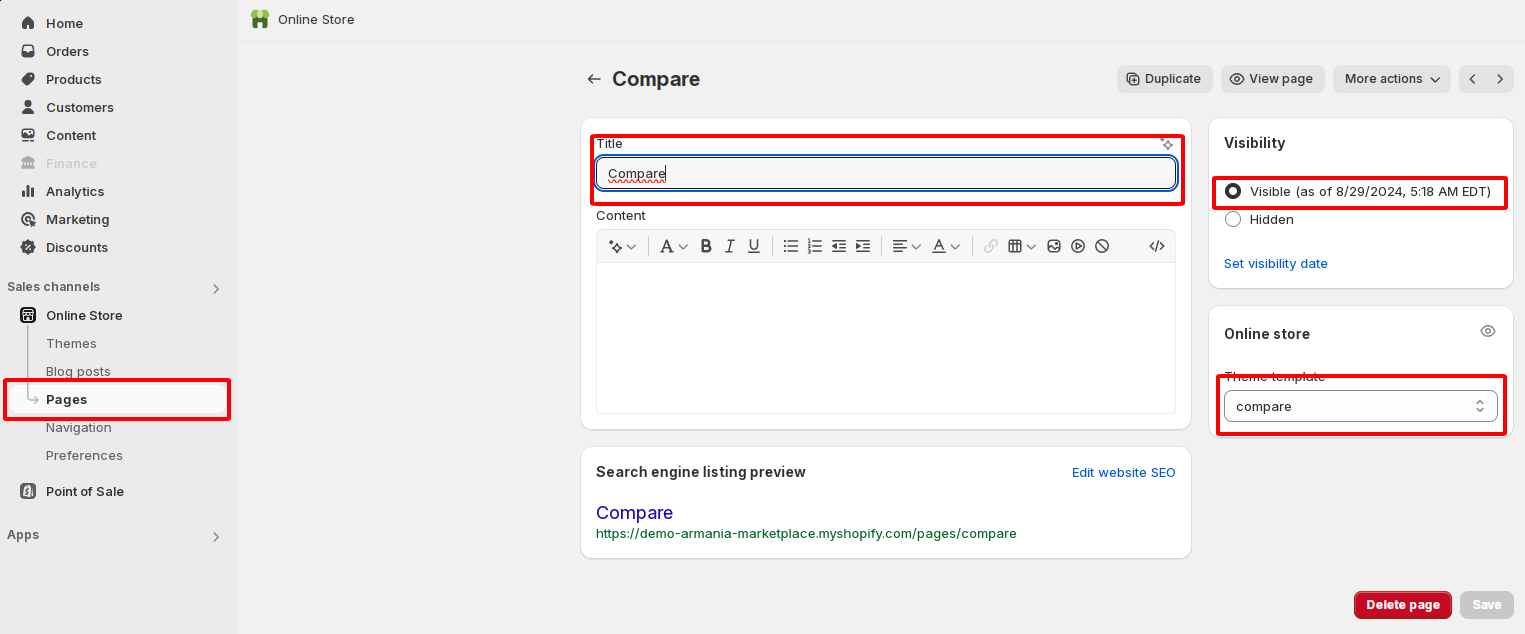Open Navigation under Online Store

78,427
